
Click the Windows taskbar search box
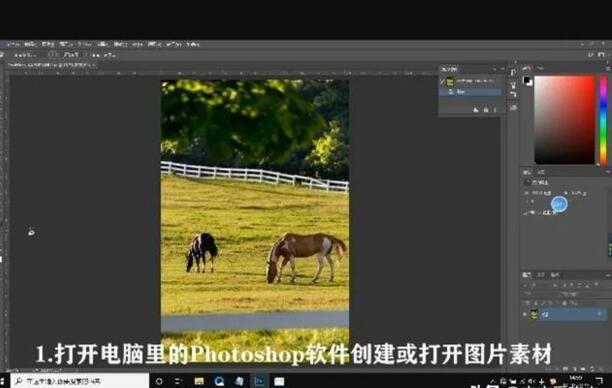(x=80, y=381)
